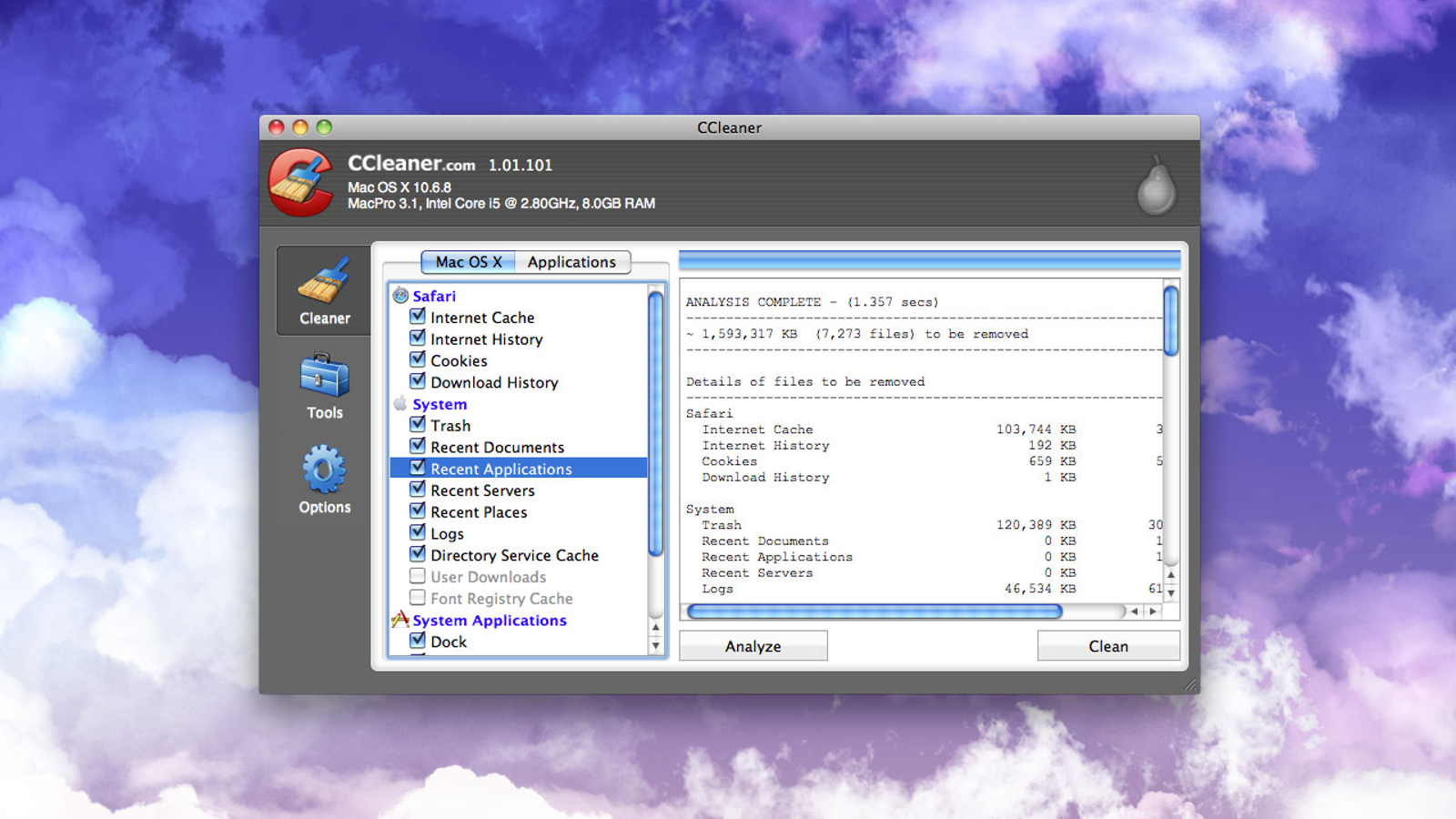Uncheck the Trash checkbox
Viewport: 1456px width, 819px height.
[418, 424]
